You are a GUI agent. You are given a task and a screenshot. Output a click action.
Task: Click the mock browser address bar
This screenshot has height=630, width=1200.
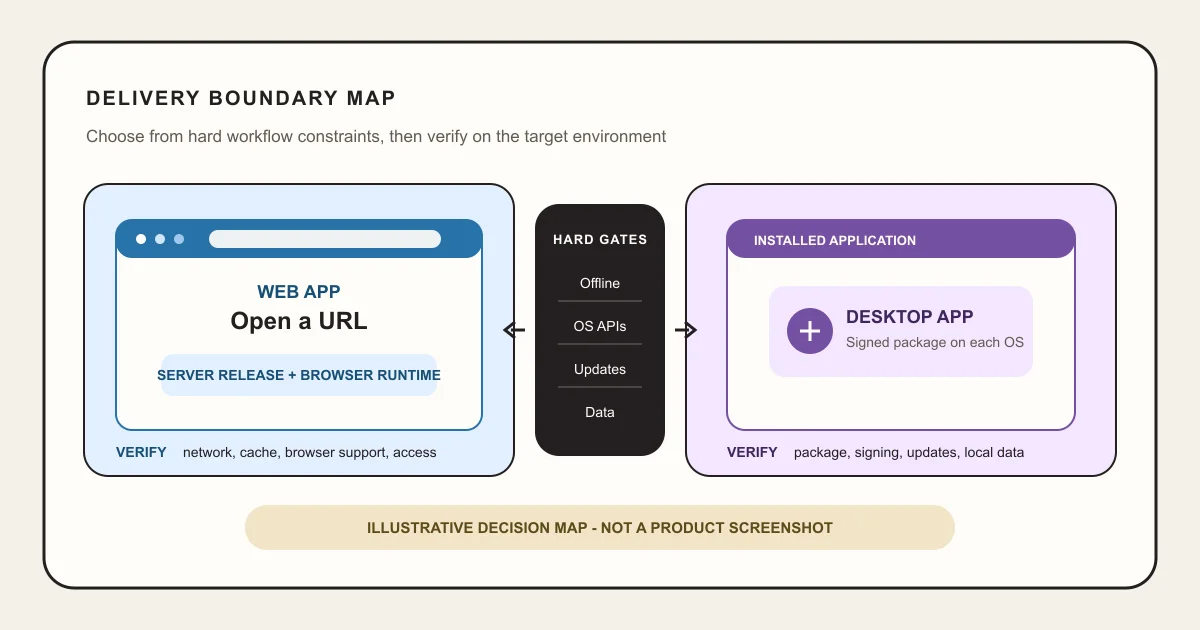[325, 239]
